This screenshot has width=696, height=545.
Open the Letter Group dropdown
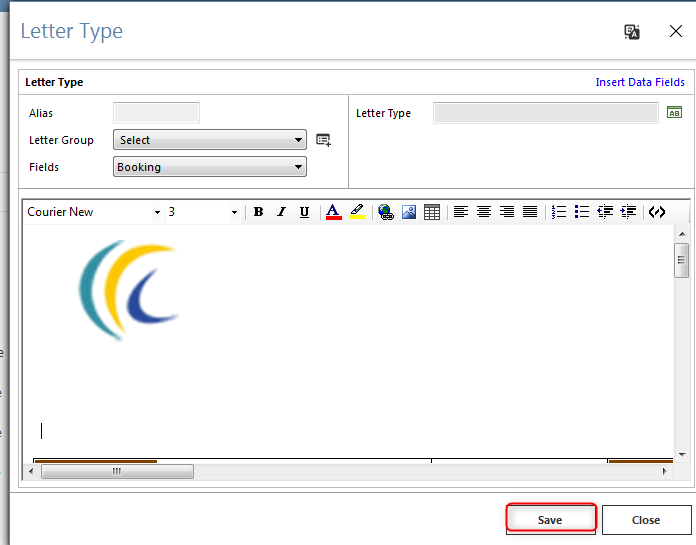(x=210, y=140)
